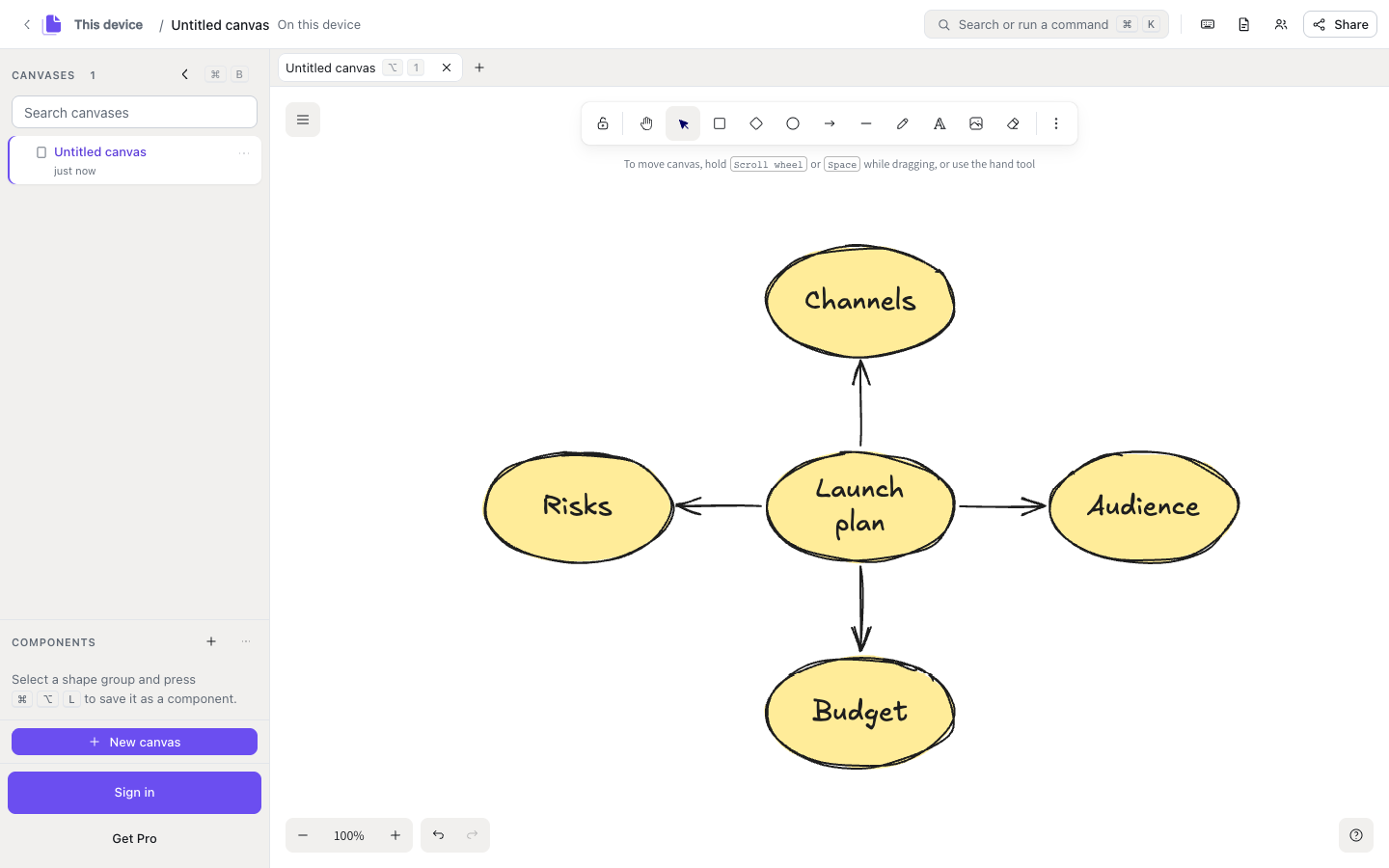Reset zoom by clicking 100%
Viewport: 1389px width, 868px height.
(349, 835)
